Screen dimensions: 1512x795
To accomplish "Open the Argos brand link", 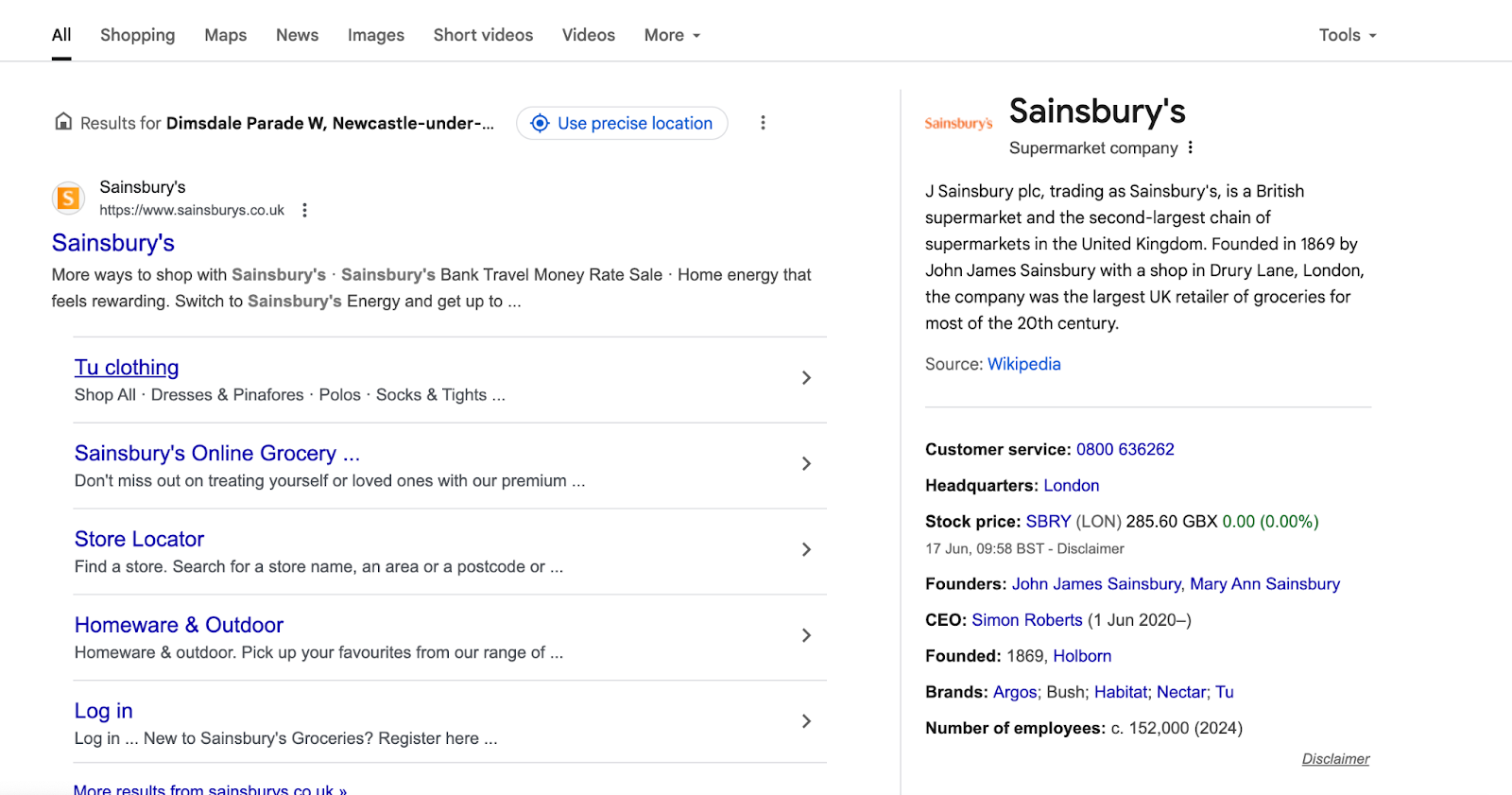I will pos(1015,692).
